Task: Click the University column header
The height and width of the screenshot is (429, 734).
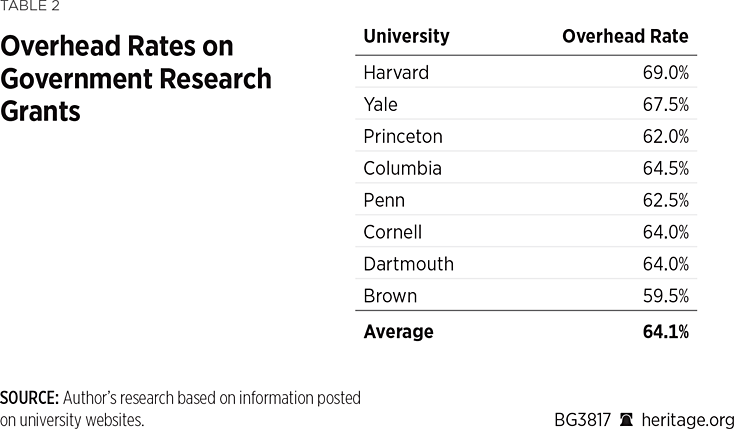Action: 406,37
